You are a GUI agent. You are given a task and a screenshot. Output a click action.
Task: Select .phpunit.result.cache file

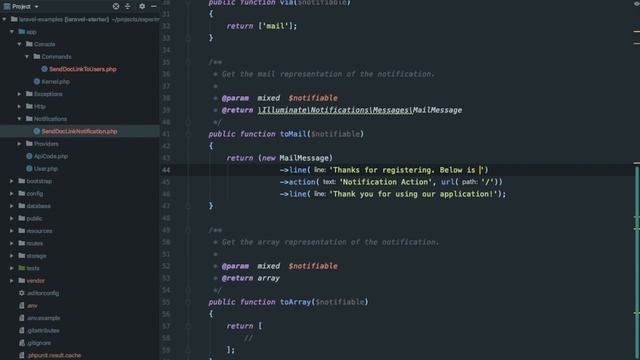[54, 355]
